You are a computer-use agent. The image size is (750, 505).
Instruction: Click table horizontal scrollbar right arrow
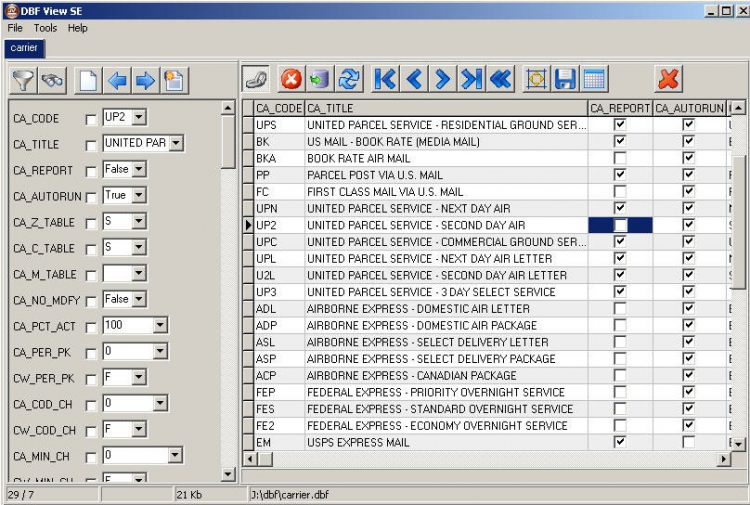[724, 460]
